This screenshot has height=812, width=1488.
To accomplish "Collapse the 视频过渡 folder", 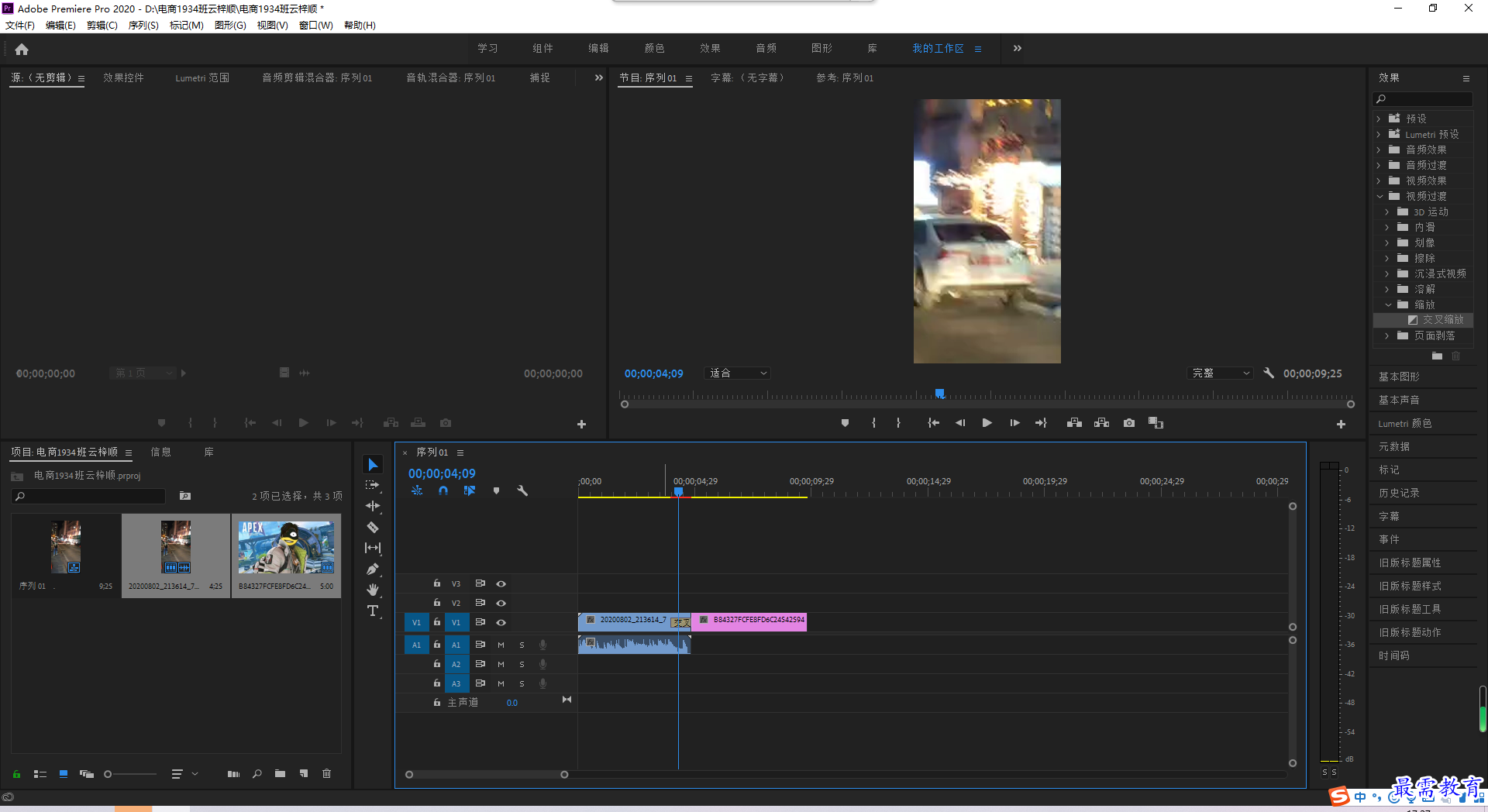I will [x=1379, y=196].
